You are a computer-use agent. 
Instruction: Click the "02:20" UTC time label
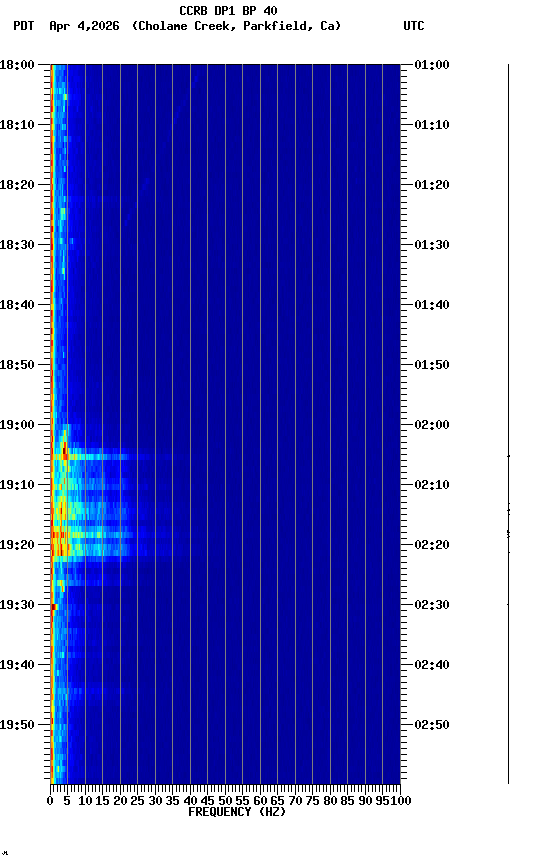click(x=432, y=546)
